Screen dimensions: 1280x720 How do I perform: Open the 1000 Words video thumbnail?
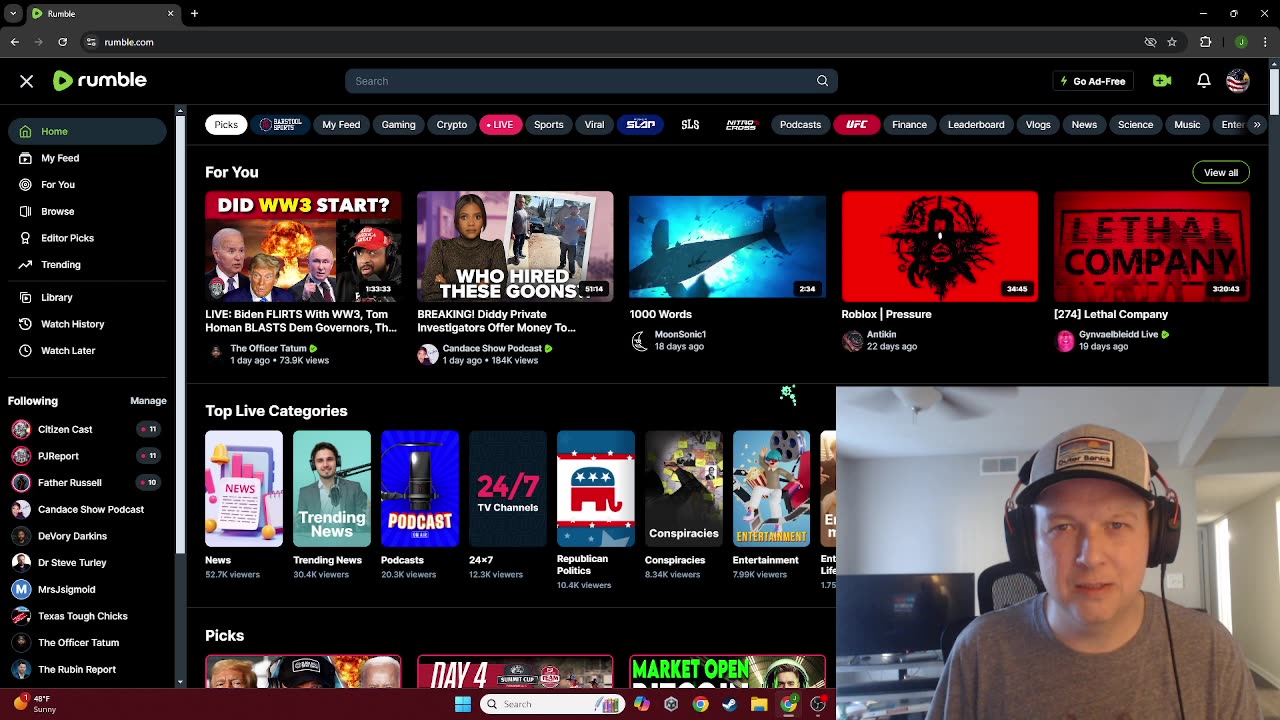727,246
